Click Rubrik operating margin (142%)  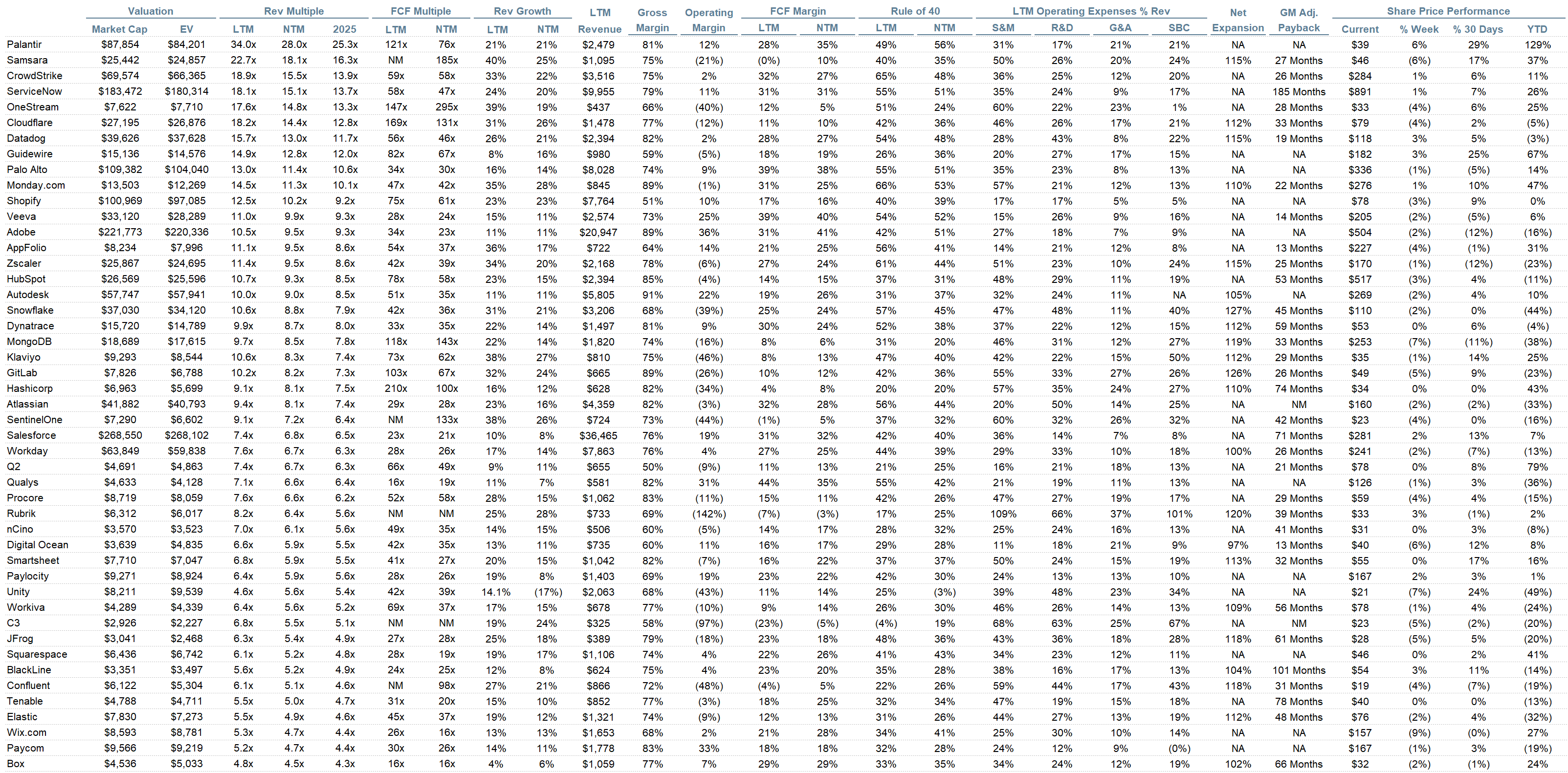tap(708, 514)
